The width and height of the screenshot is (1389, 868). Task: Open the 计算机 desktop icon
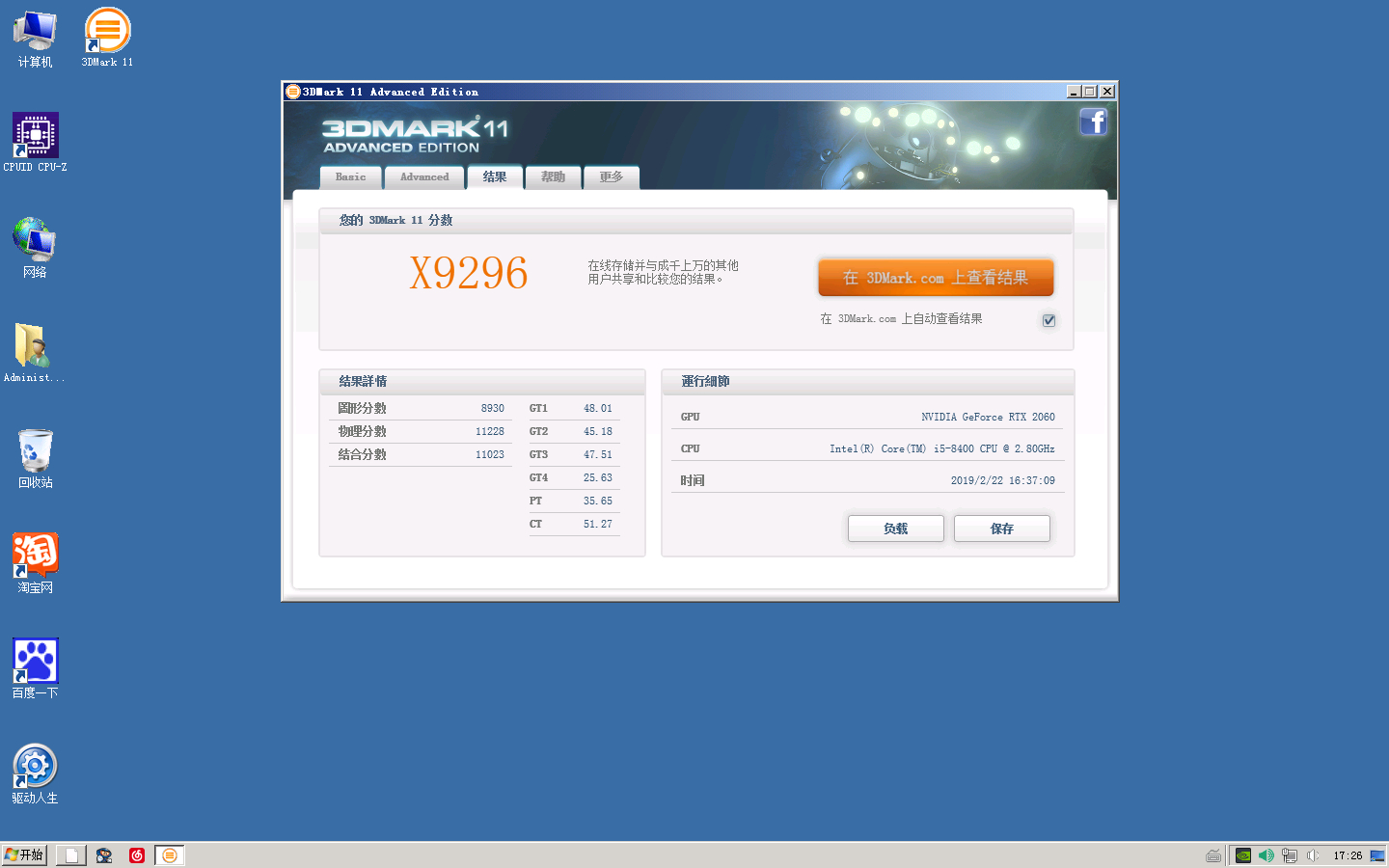[35, 39]
